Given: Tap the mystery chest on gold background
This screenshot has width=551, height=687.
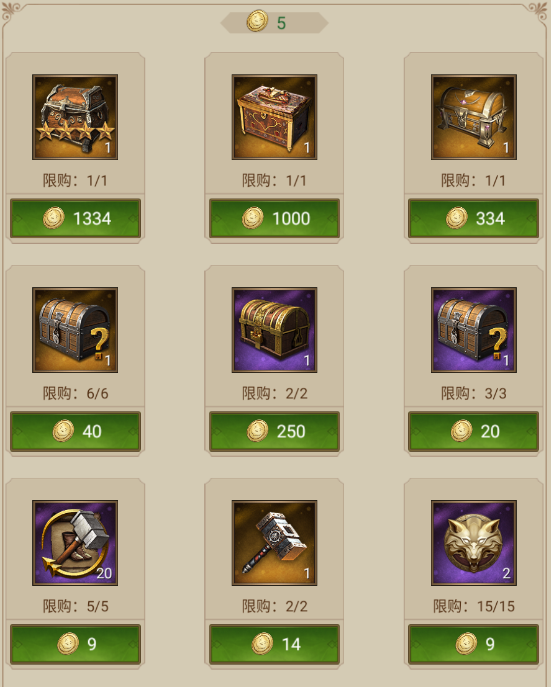Looking at the screenshot, I should click(x=75, y=330).
